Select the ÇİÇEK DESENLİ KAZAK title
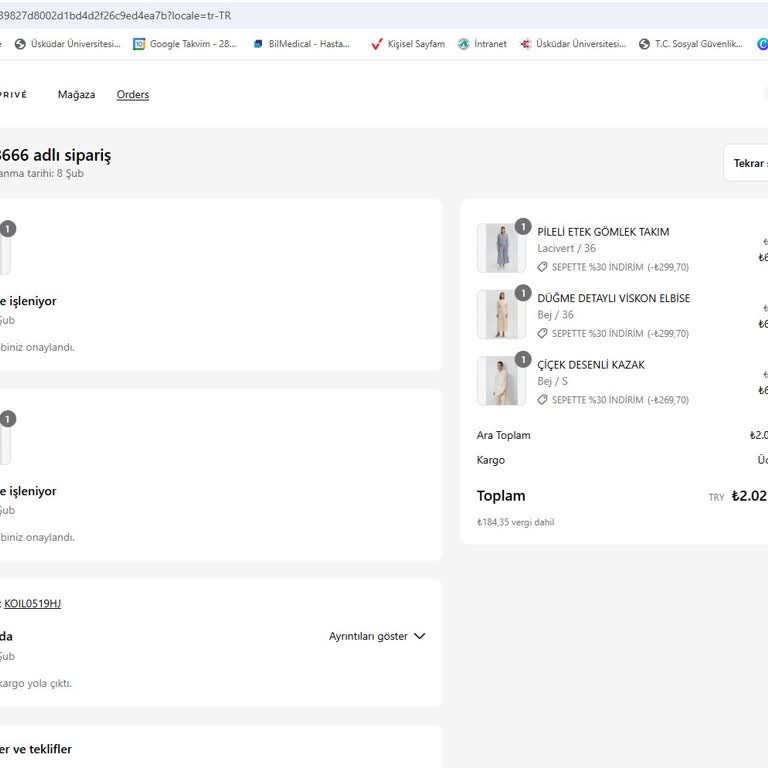 coord(591,365)
